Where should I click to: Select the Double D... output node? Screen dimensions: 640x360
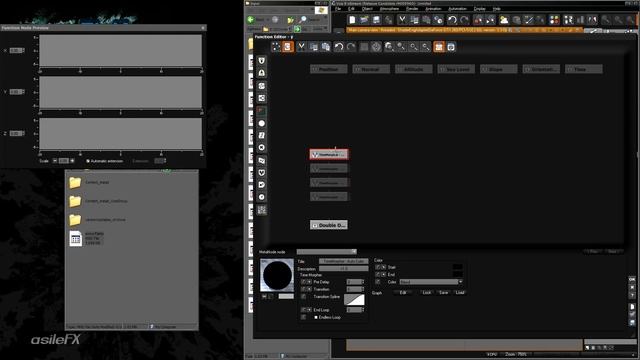click(x=329, y=225)
